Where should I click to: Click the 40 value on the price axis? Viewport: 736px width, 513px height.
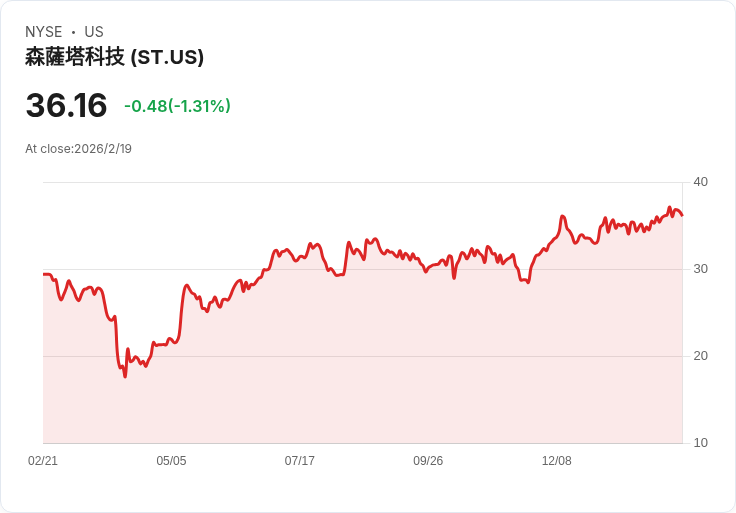[x=700, y=182]
